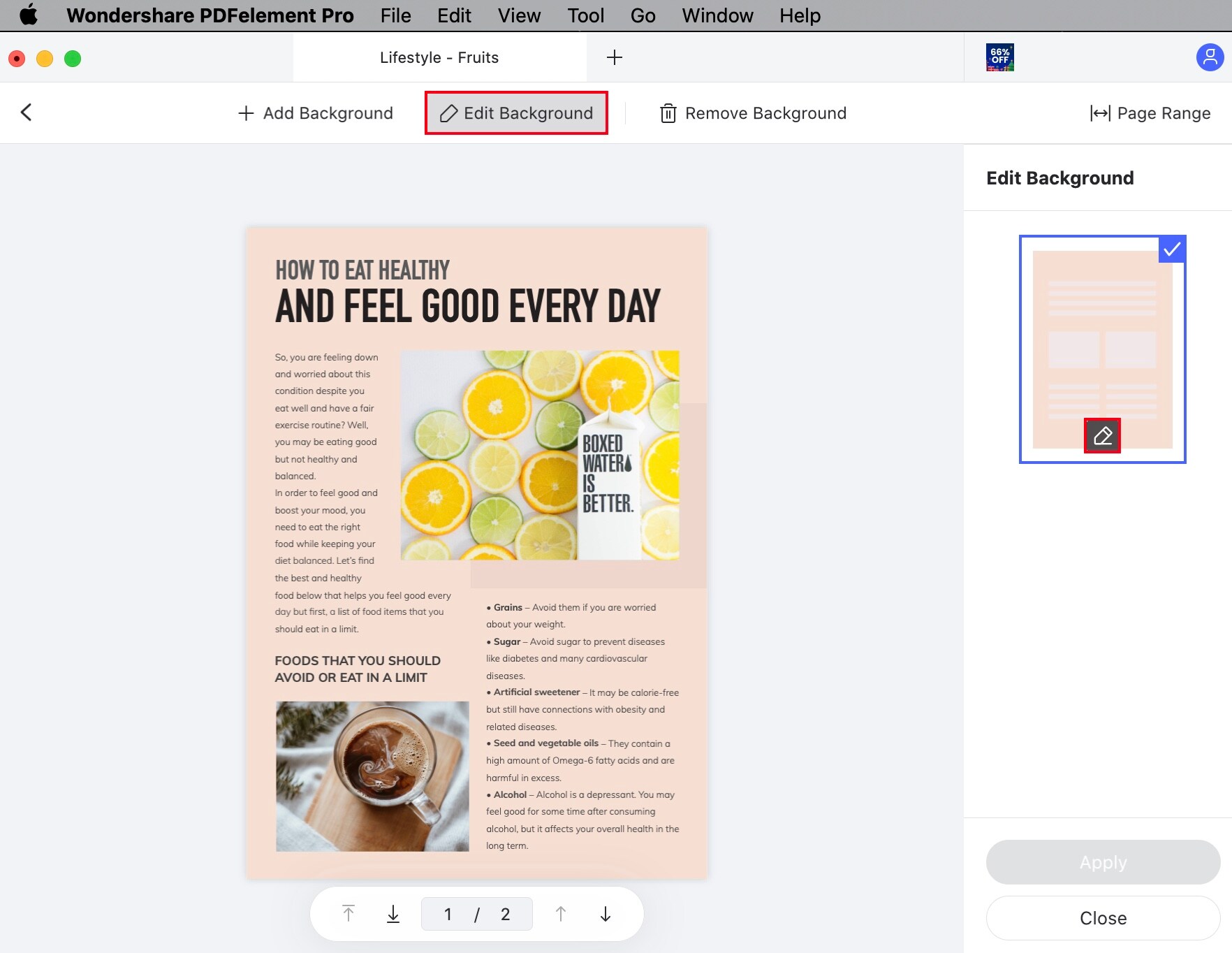Select the Edit Background tool
Image resolution: width=1232 pixels, height=953 pixels.
click(x=515, y=112)
